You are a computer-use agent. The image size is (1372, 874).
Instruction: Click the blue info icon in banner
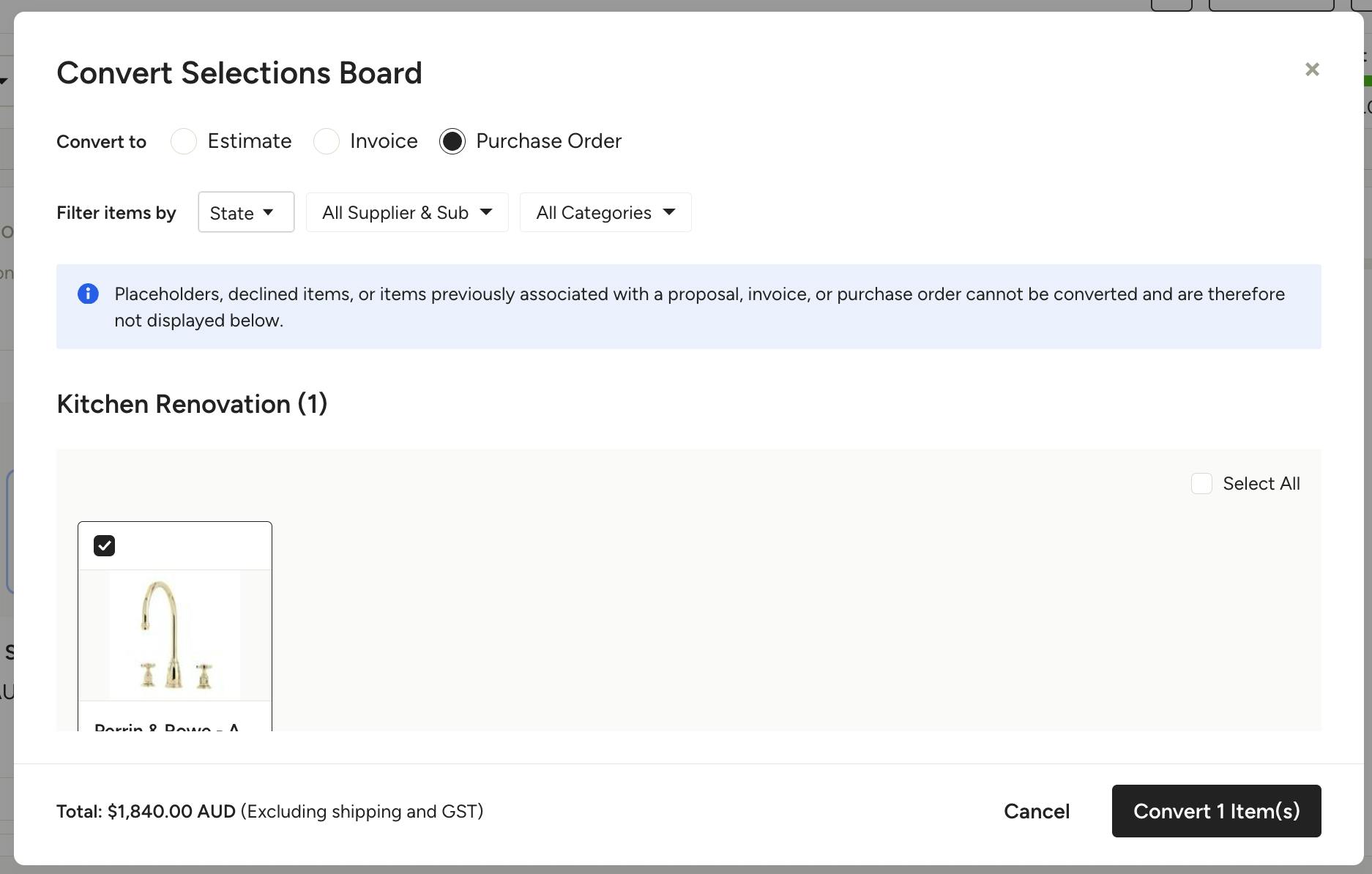point(88,294)
